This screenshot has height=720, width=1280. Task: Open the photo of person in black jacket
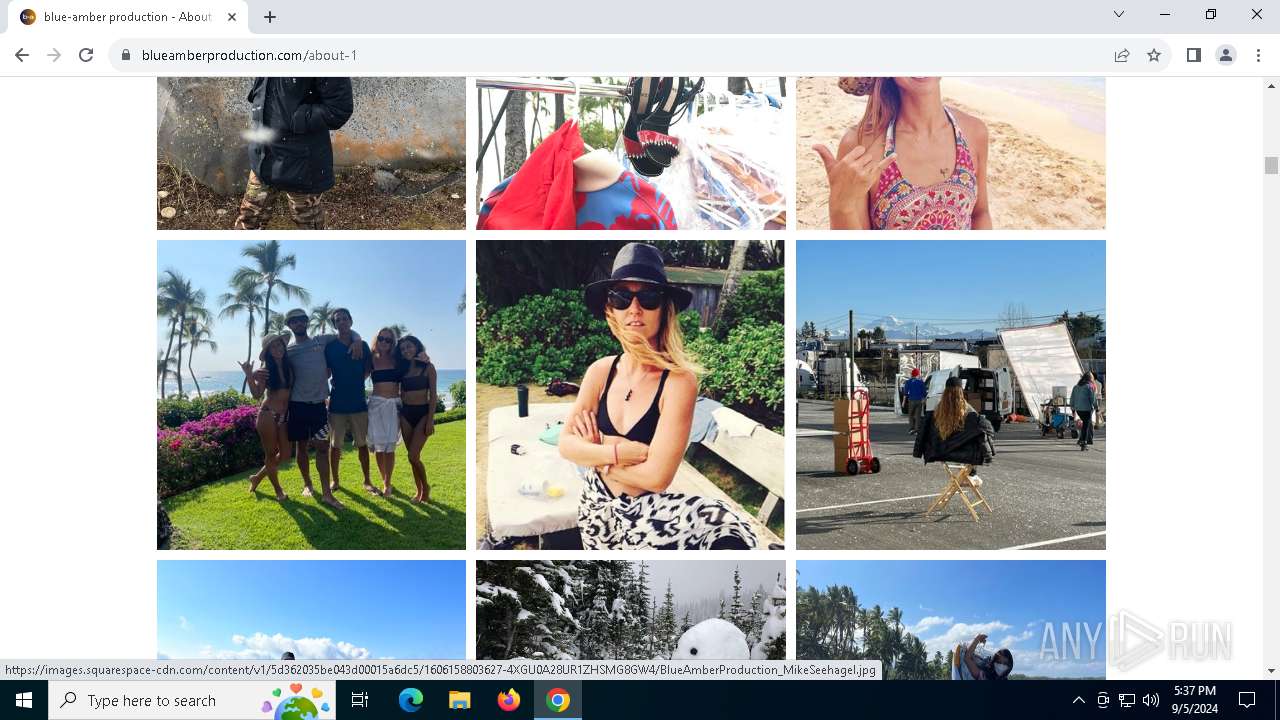[311, 153]
